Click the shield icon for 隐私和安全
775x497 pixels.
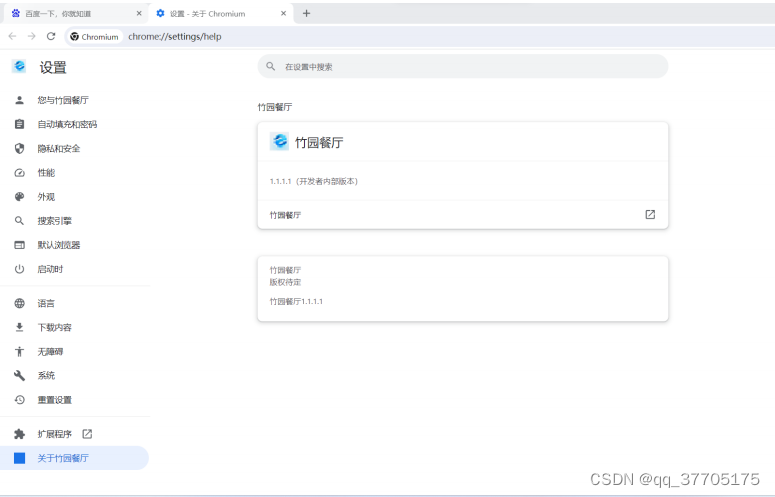[x=19, y=149]
